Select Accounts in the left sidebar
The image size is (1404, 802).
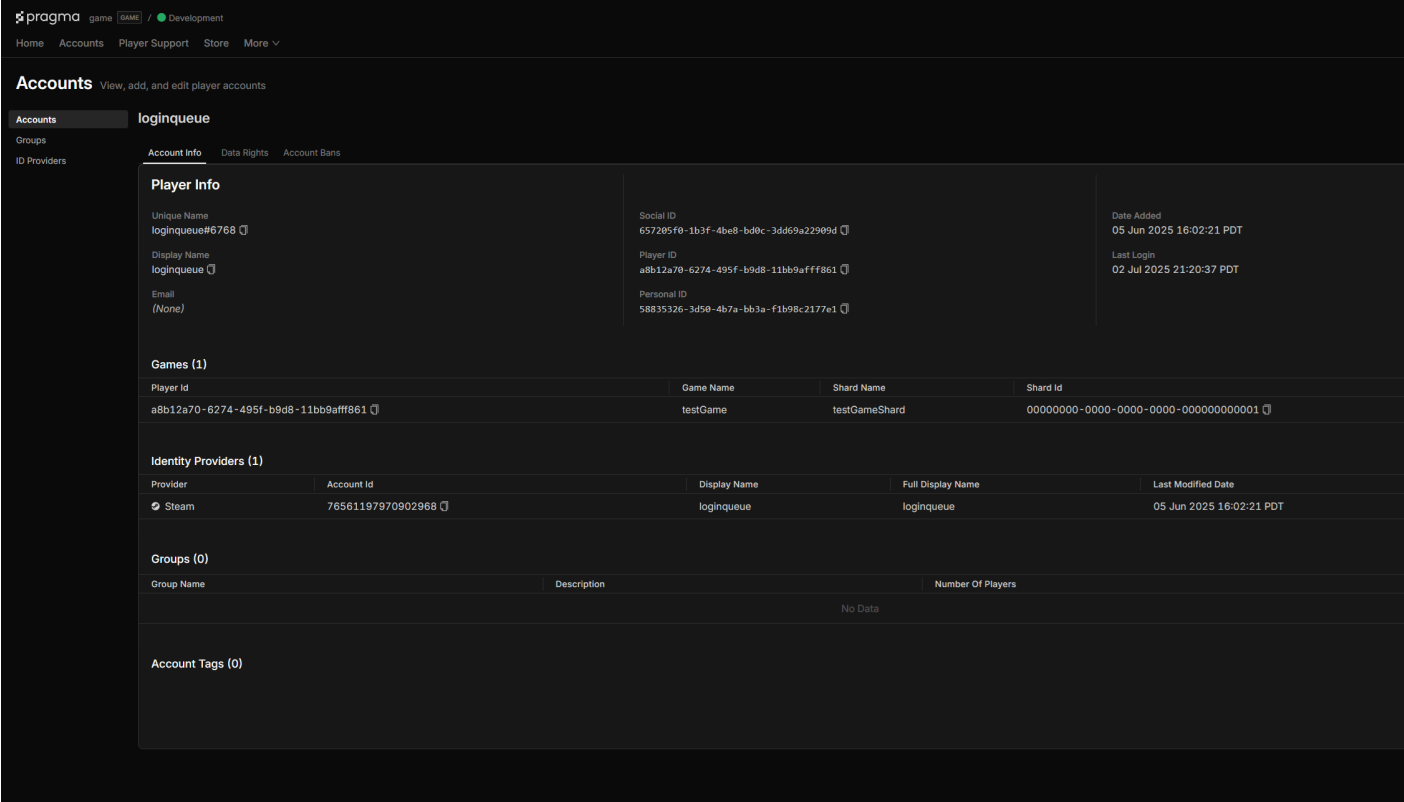tap(36, 119)
